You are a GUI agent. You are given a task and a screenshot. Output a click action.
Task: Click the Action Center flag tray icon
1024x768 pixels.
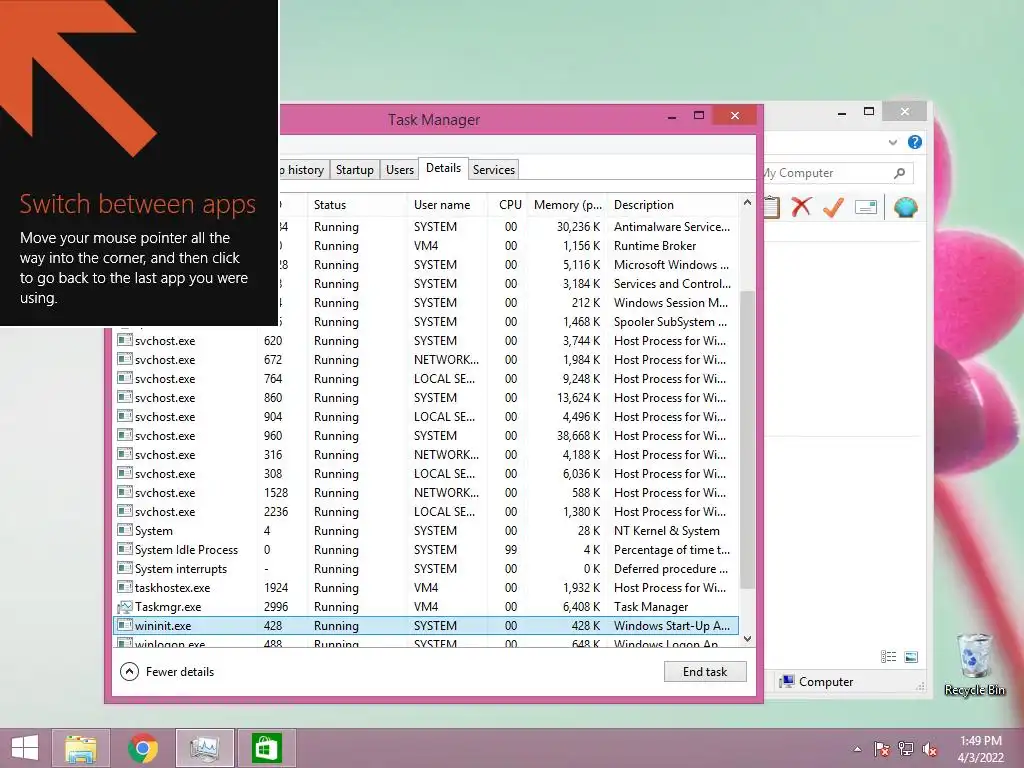pos(882,749)
